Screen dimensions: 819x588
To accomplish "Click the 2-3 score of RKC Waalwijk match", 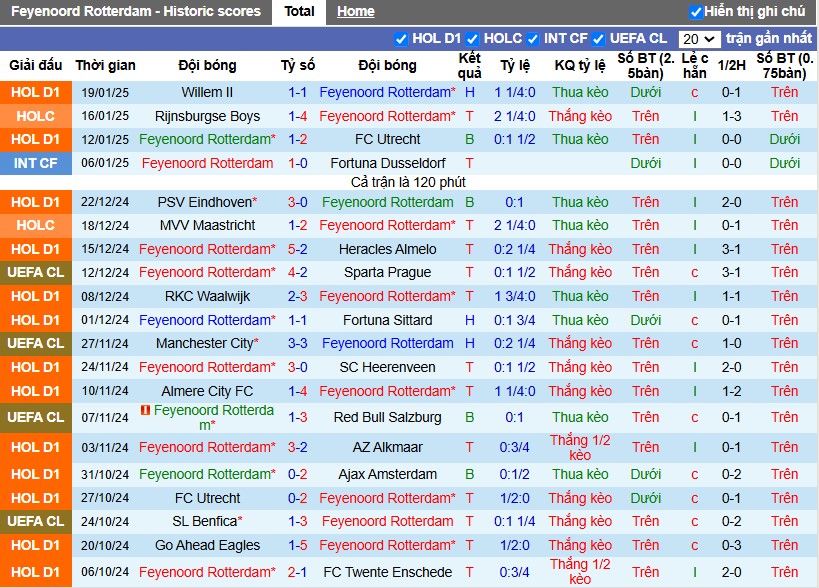I will coord(298,297).
